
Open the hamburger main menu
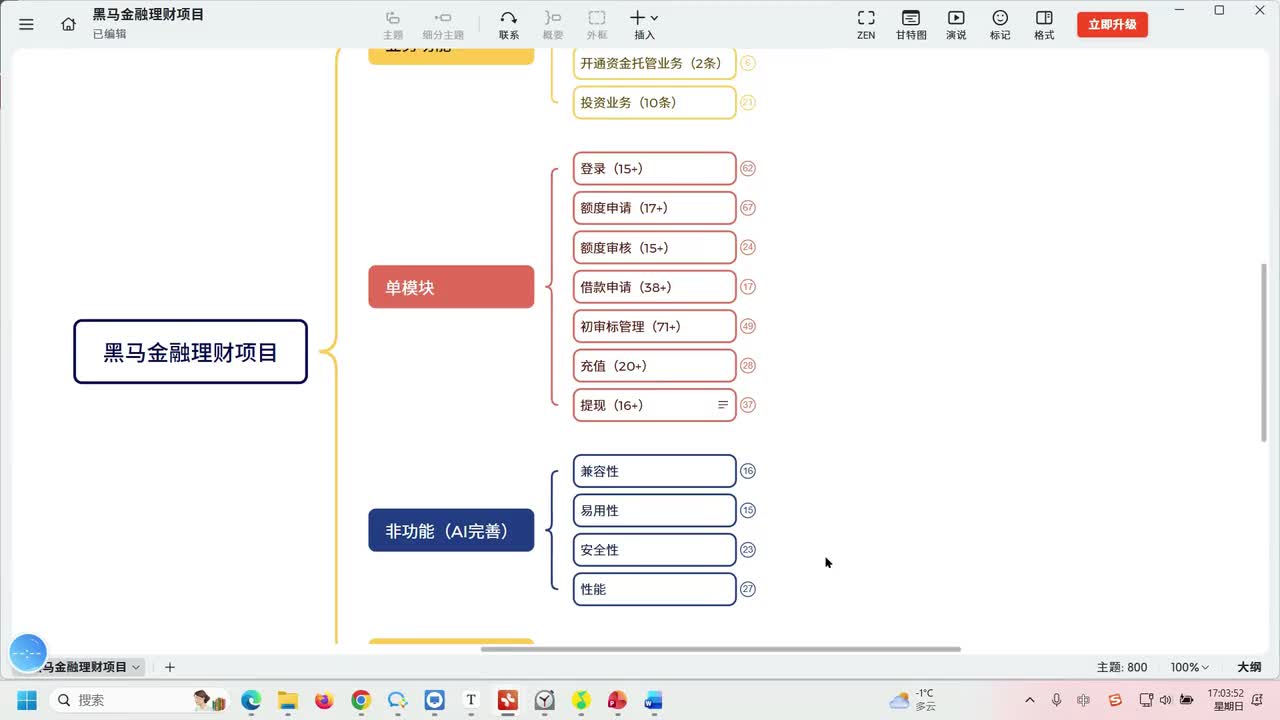26,24
